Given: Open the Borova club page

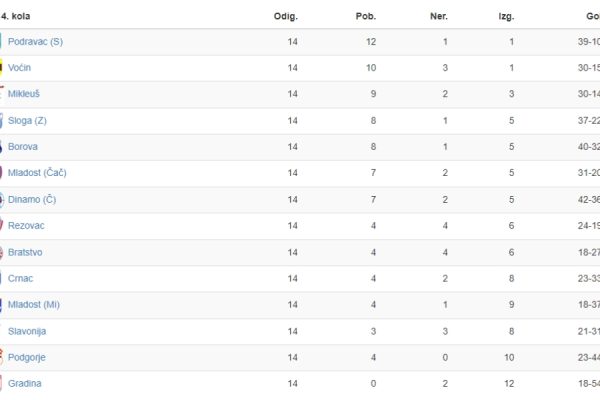Looking at the screenshot, I should coord(23,147).
